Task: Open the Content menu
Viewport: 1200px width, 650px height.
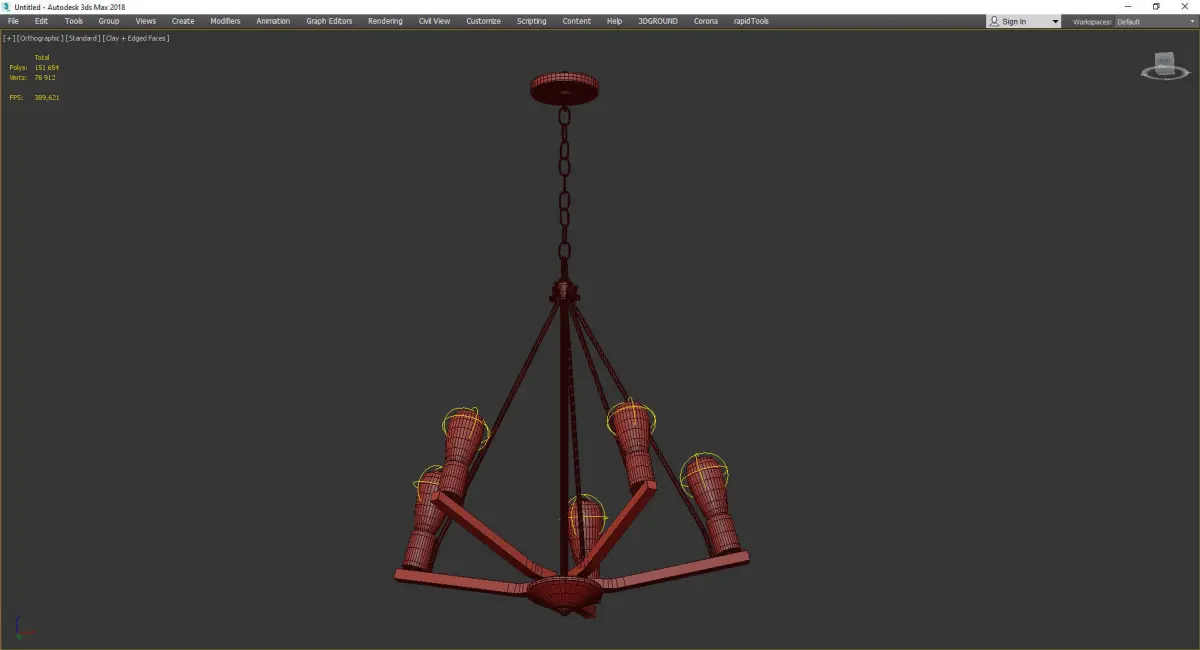Action: (x=576, y=21)
